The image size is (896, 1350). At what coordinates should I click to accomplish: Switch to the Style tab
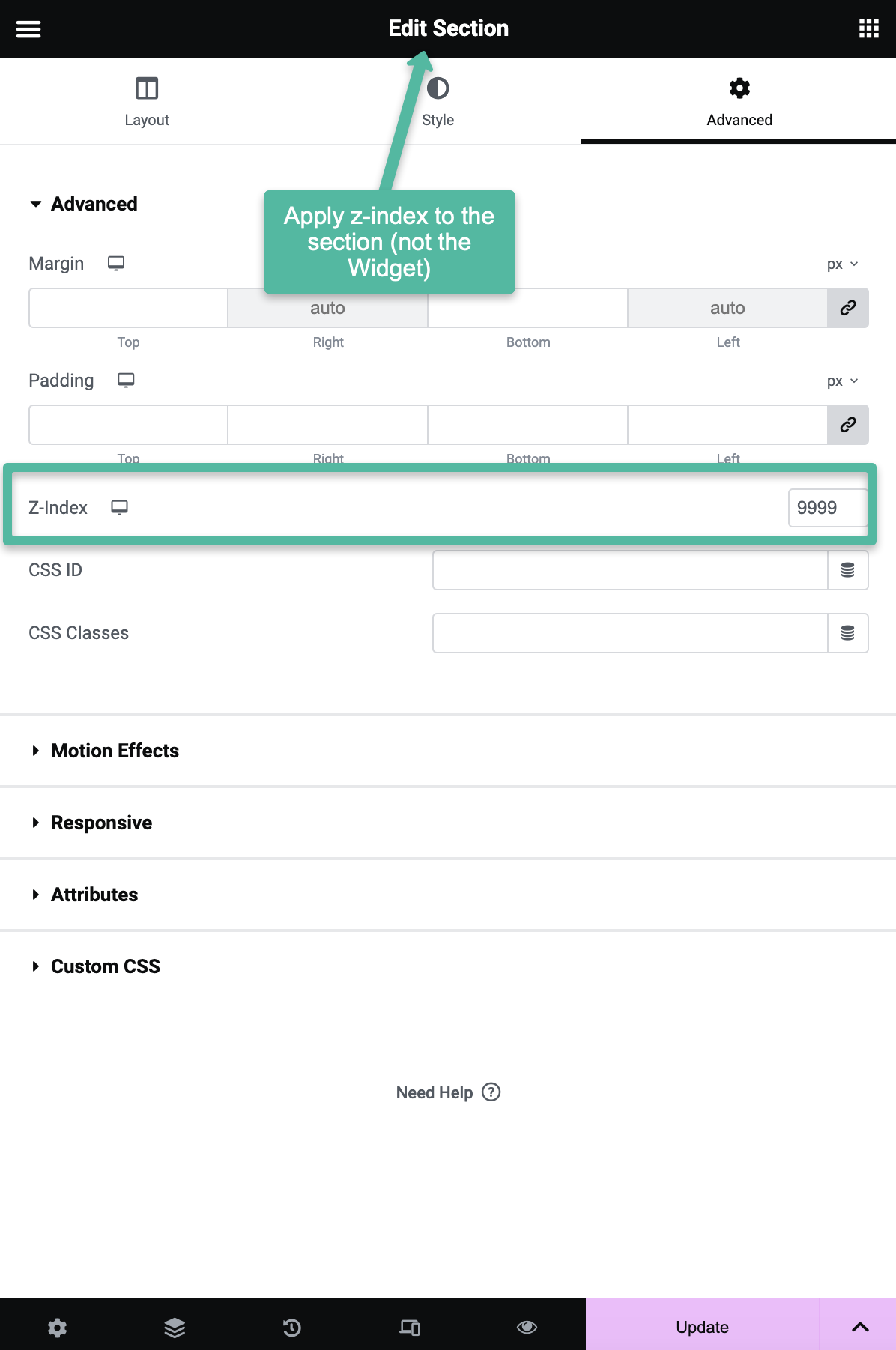click(438, 101)
